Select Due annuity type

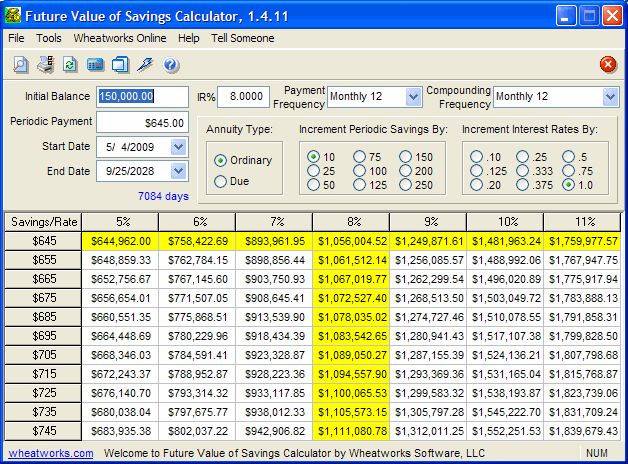click(220, 181)
